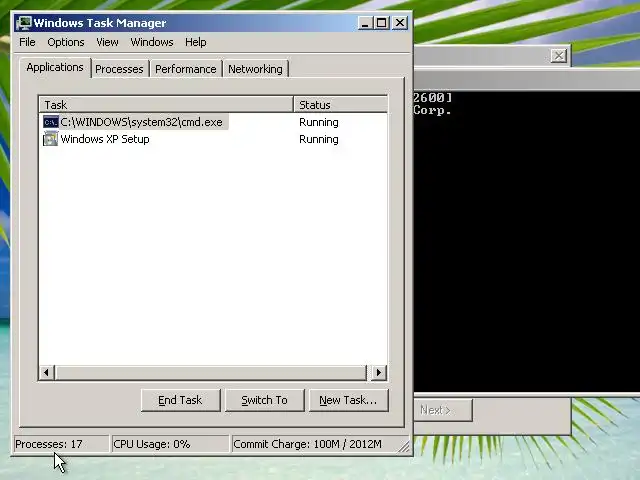
Task: Close the background Setup window with X
Action: (x=559, y=56)
